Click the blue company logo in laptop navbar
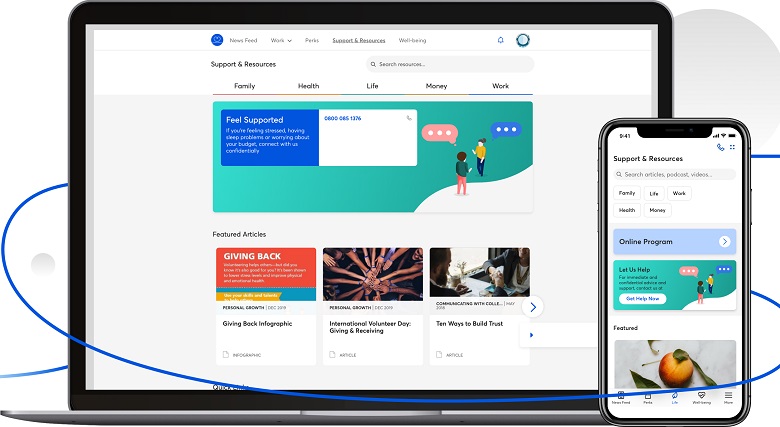Viewport: 780px width, 427px height. click(217, 40)
